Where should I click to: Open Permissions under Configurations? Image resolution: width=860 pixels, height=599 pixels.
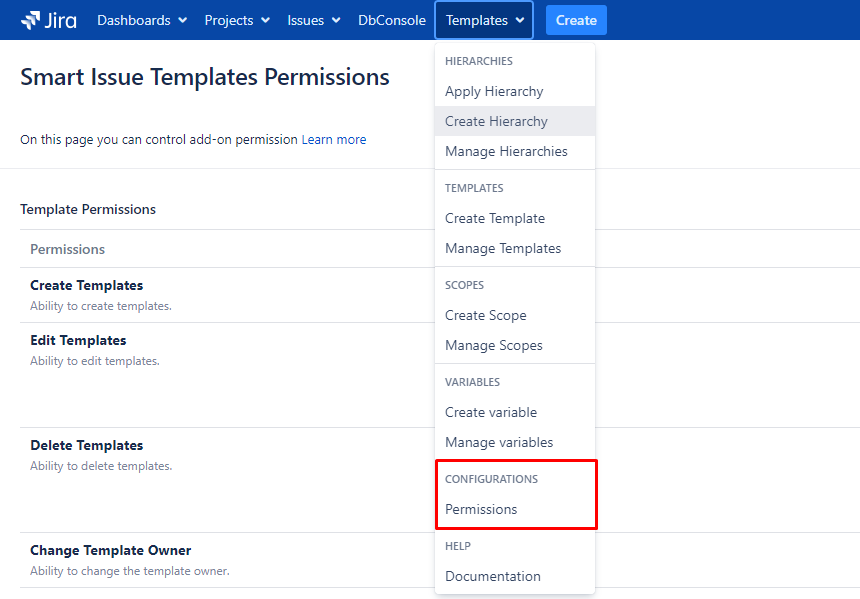coord(481,509)
